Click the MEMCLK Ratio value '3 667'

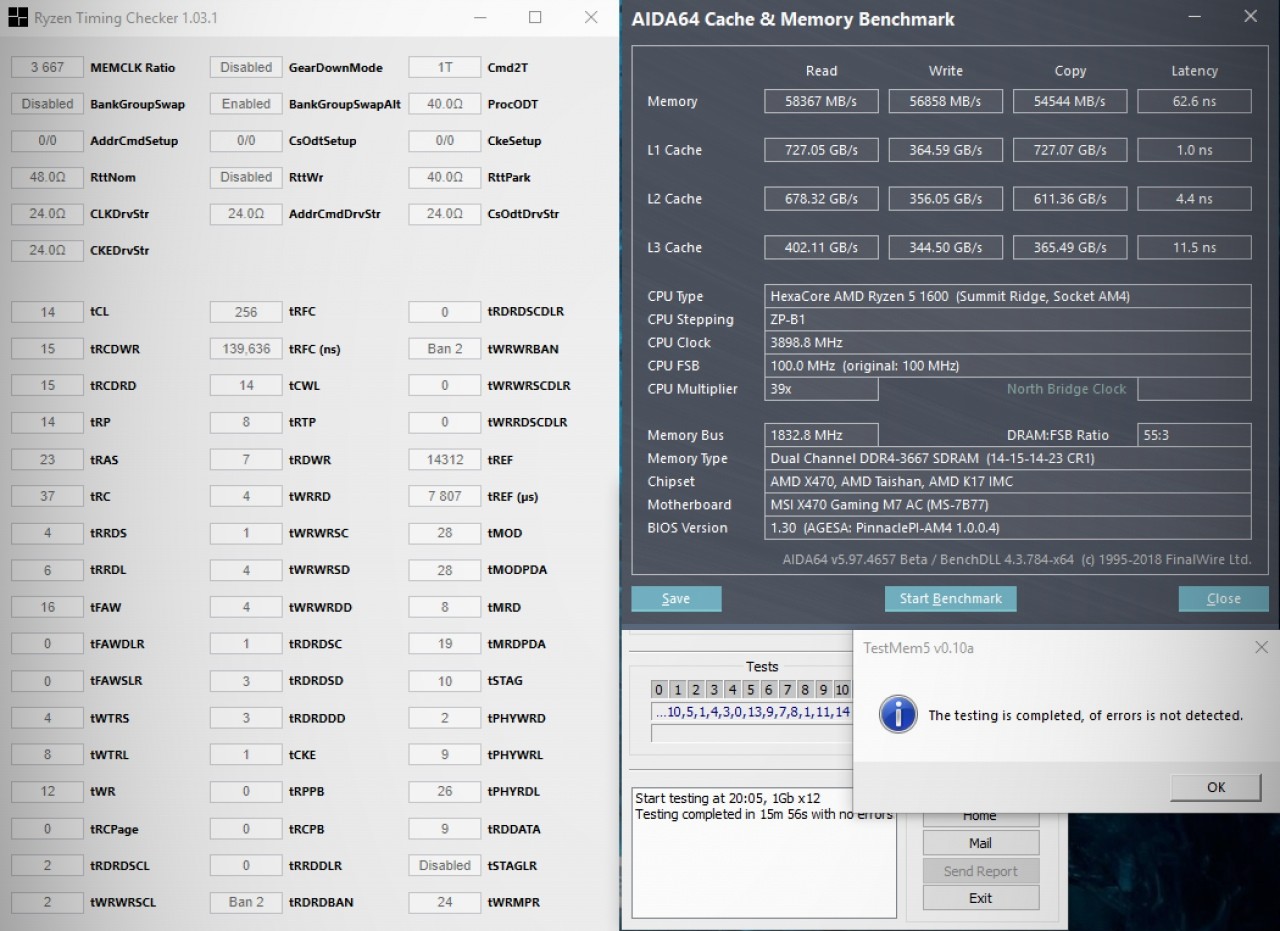click(x=47, y=67)
